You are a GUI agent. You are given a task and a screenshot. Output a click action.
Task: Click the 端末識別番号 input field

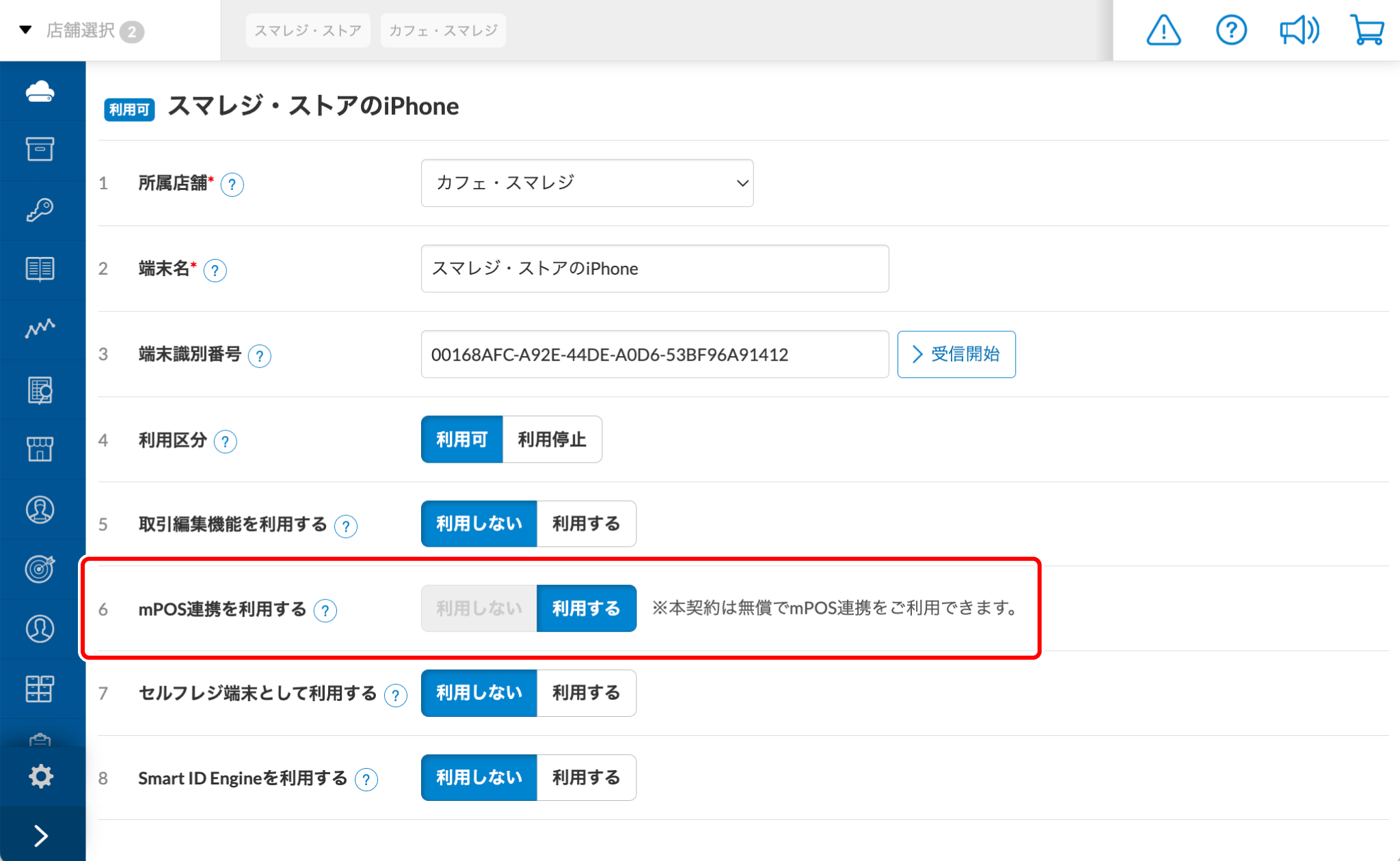pos(655,354)
